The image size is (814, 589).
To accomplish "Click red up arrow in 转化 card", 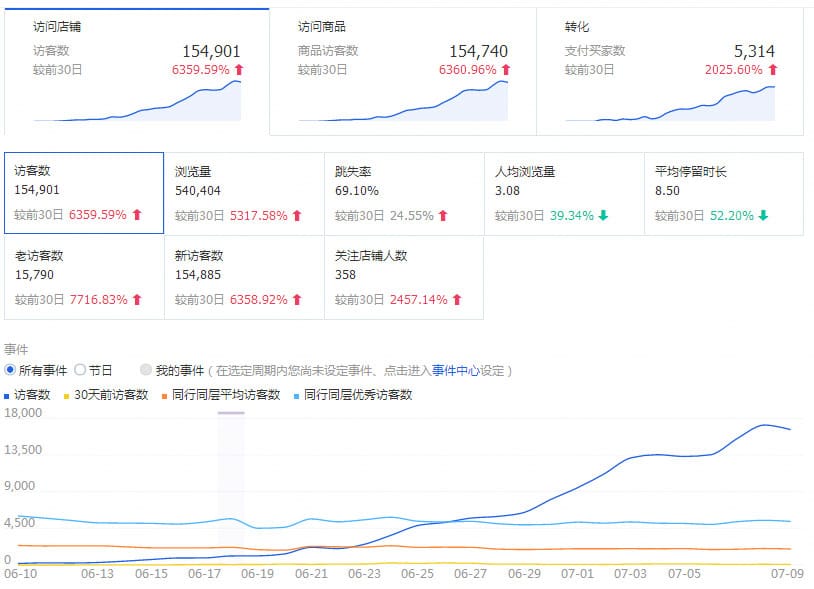I will (772, 70).
